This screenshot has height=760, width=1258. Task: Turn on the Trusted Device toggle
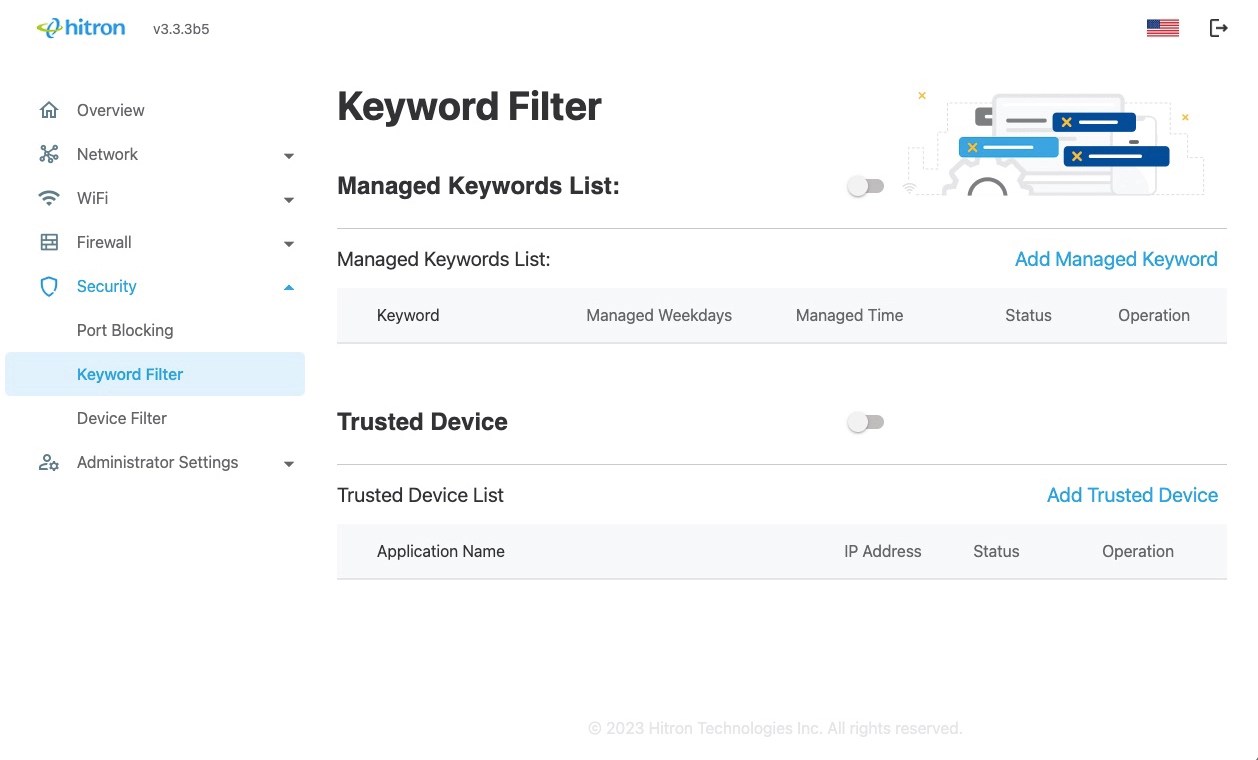(865, 422)
